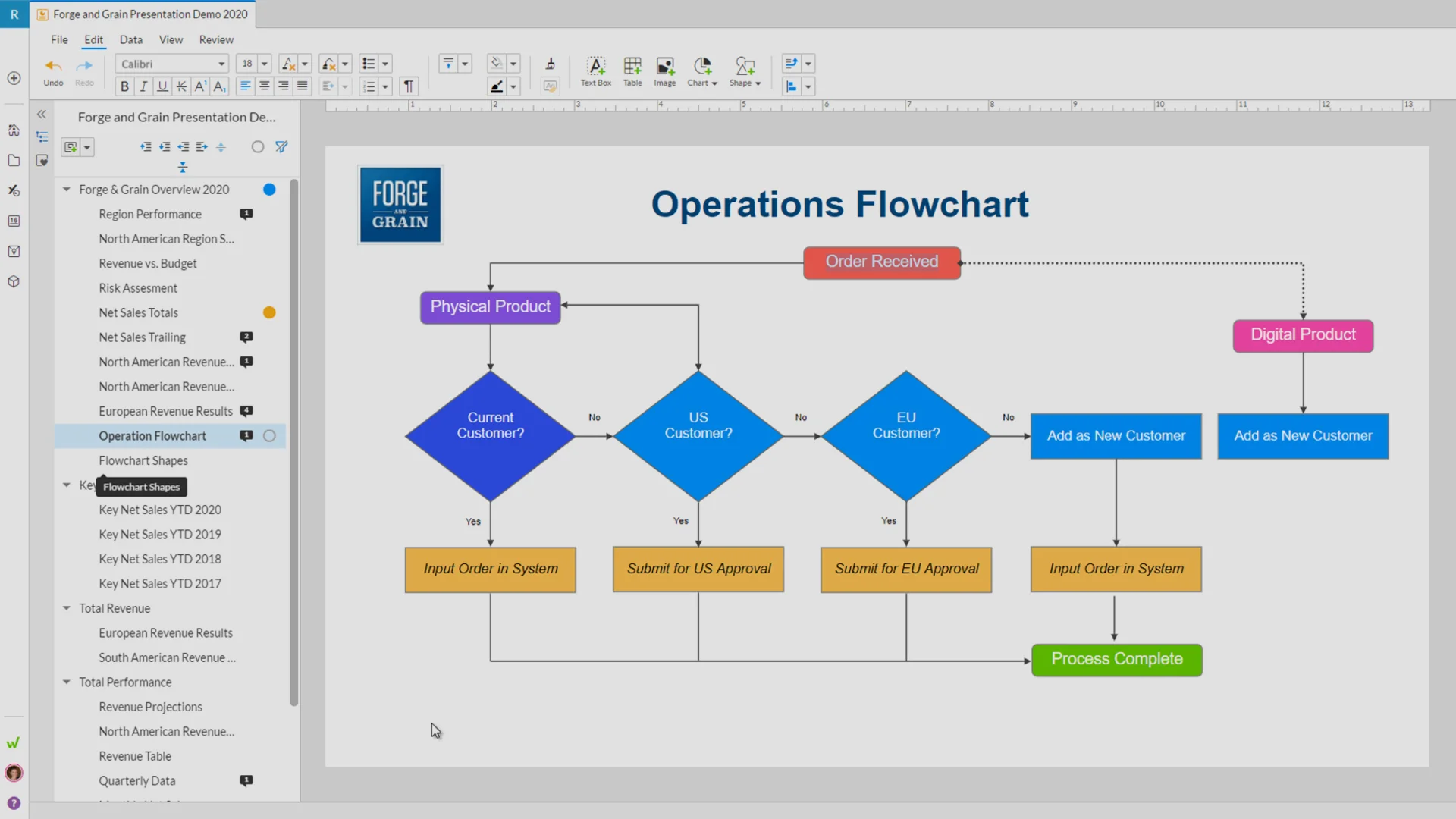This screenshot has width=1456, height=819.
Task: Insert a Text Box from the toolbar
Action: [595, 72]
